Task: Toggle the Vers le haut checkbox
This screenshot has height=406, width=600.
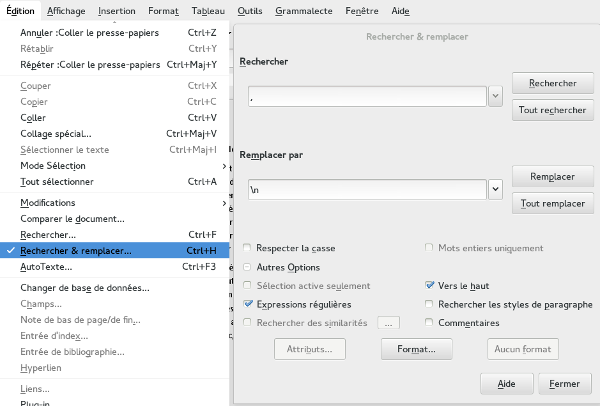Action: [430, 285]
